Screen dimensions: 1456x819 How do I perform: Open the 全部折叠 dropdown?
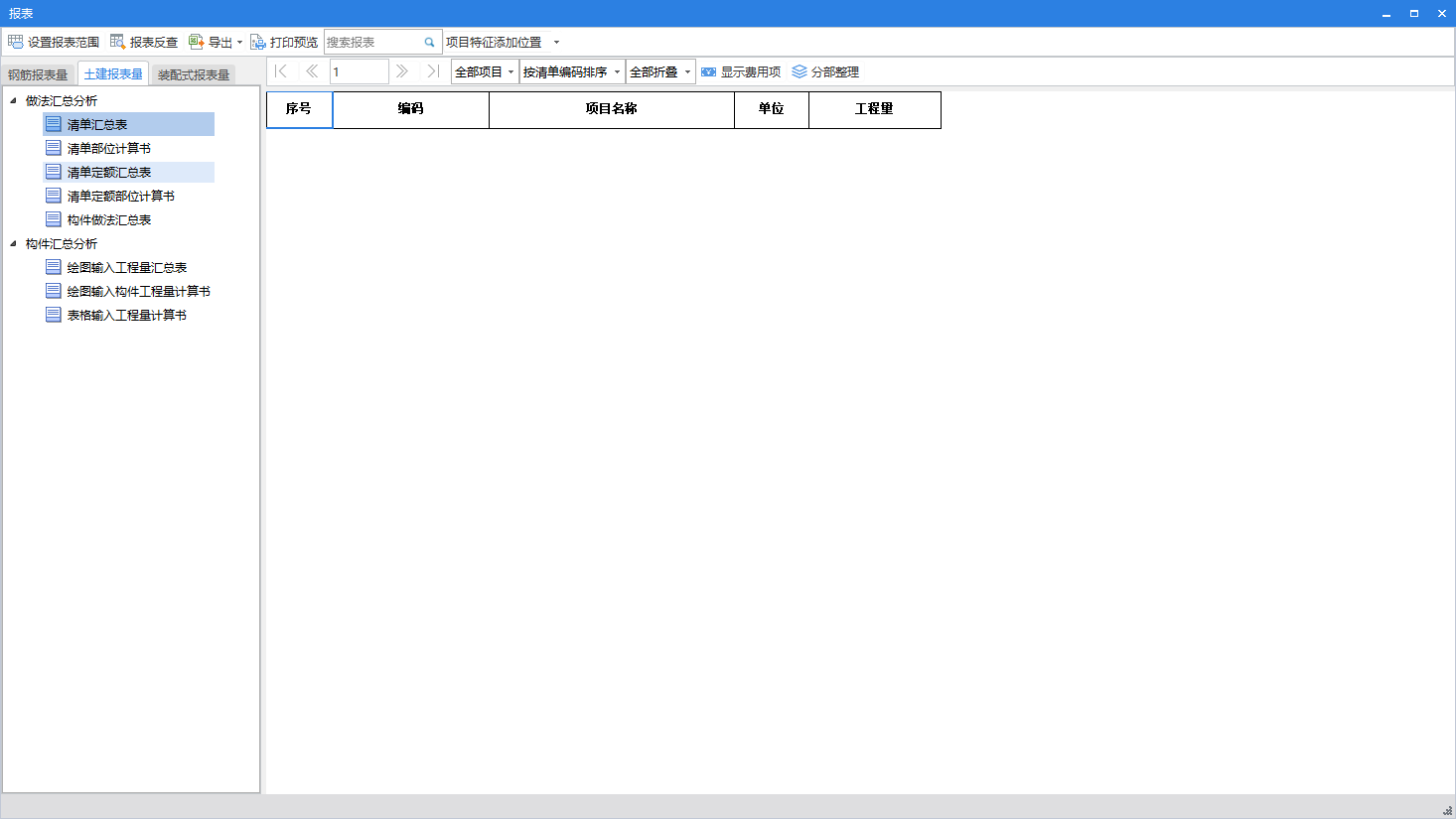660,71
